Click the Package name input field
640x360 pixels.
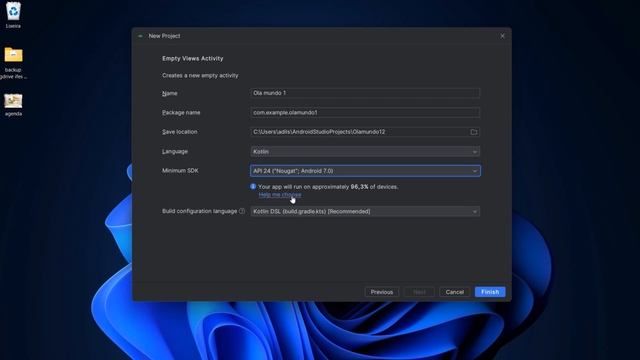(x=365, y=112)
